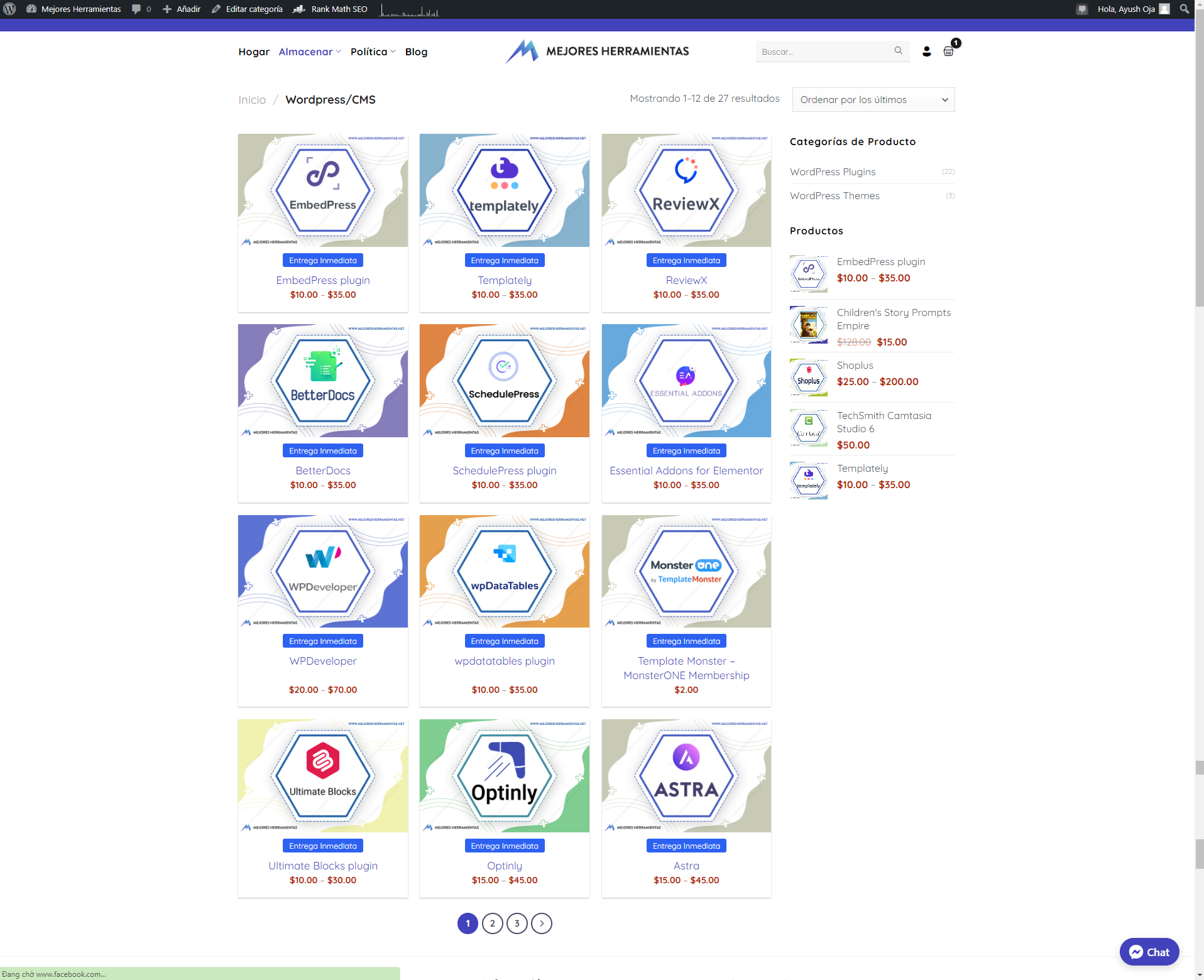Go to pagination page 3
1204x980 pixels.
click(517, 923)
